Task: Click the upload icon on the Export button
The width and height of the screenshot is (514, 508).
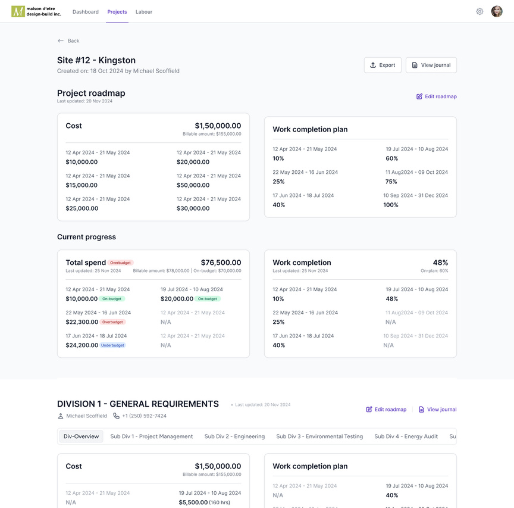Action: pos(373,65)
